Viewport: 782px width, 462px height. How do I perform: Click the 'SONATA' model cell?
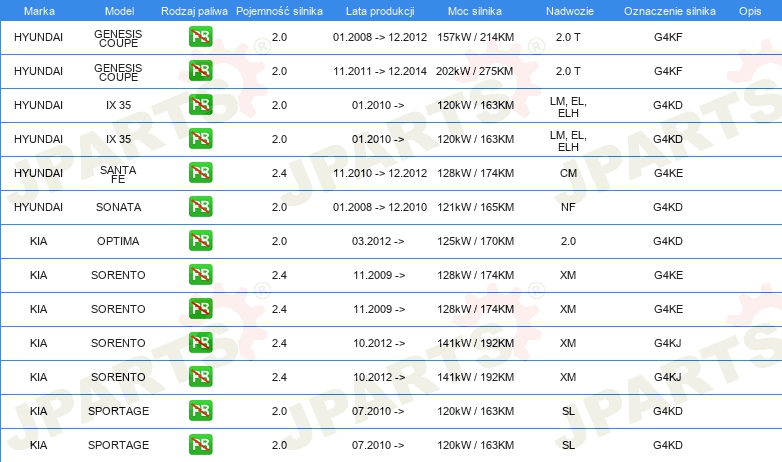pyautogui.click(x=119, y=207)
